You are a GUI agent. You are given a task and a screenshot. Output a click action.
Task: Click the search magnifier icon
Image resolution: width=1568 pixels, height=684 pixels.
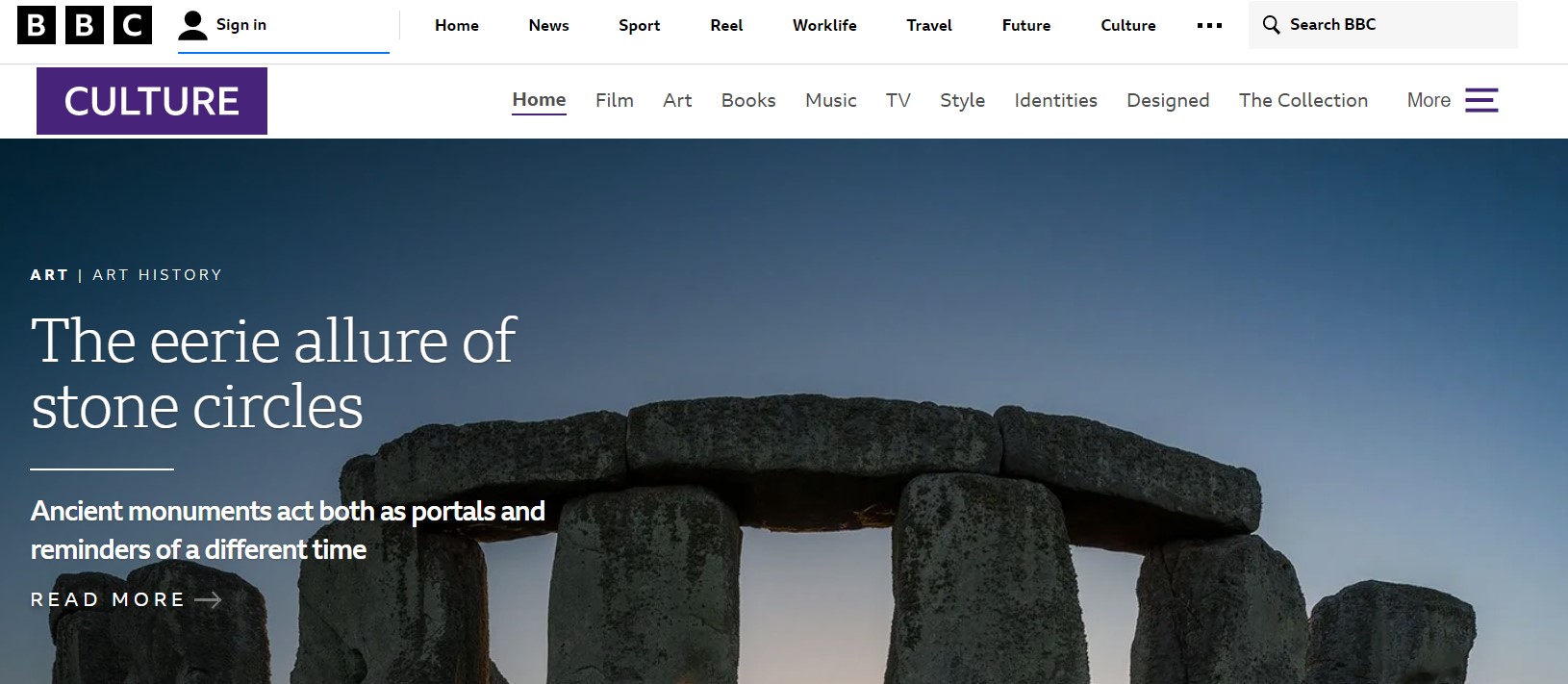[1271, 25]
